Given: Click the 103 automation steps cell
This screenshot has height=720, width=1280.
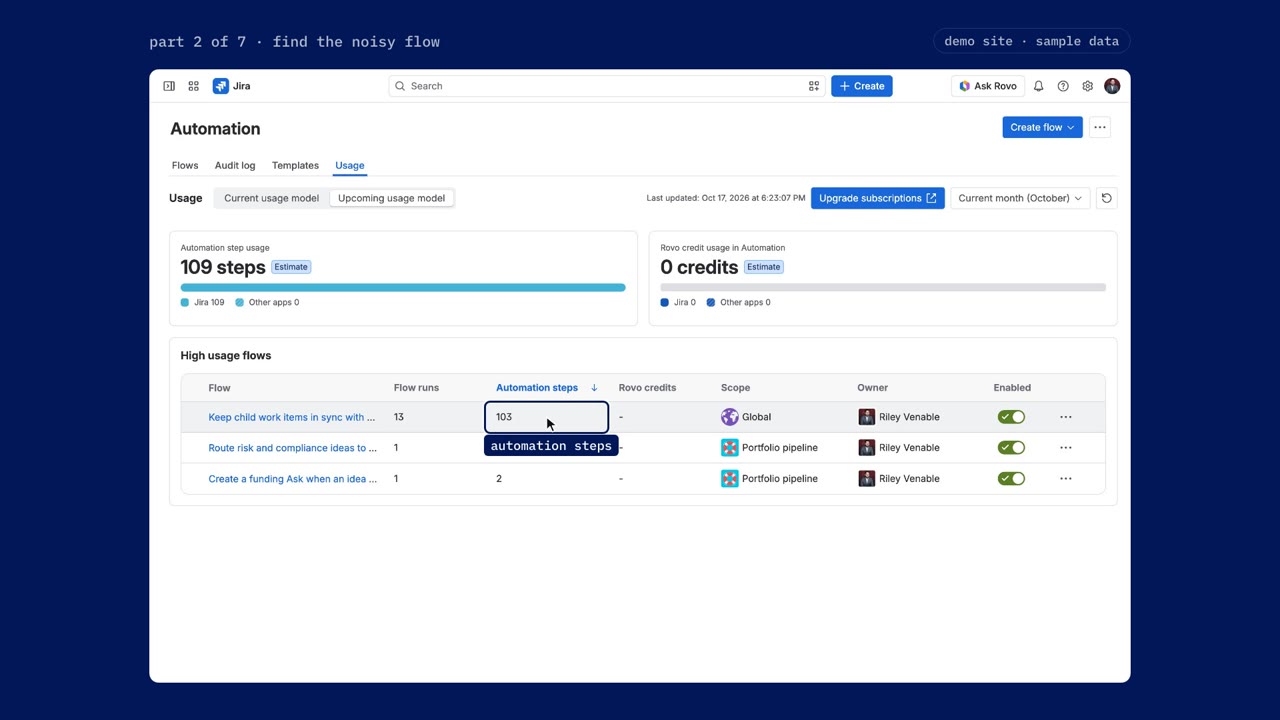Looking at the screenshot, I should [547, 417].
